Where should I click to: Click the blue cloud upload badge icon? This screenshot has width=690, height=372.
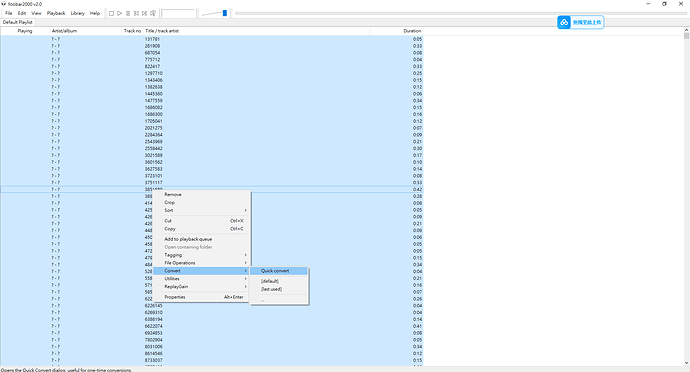[564, 22]
